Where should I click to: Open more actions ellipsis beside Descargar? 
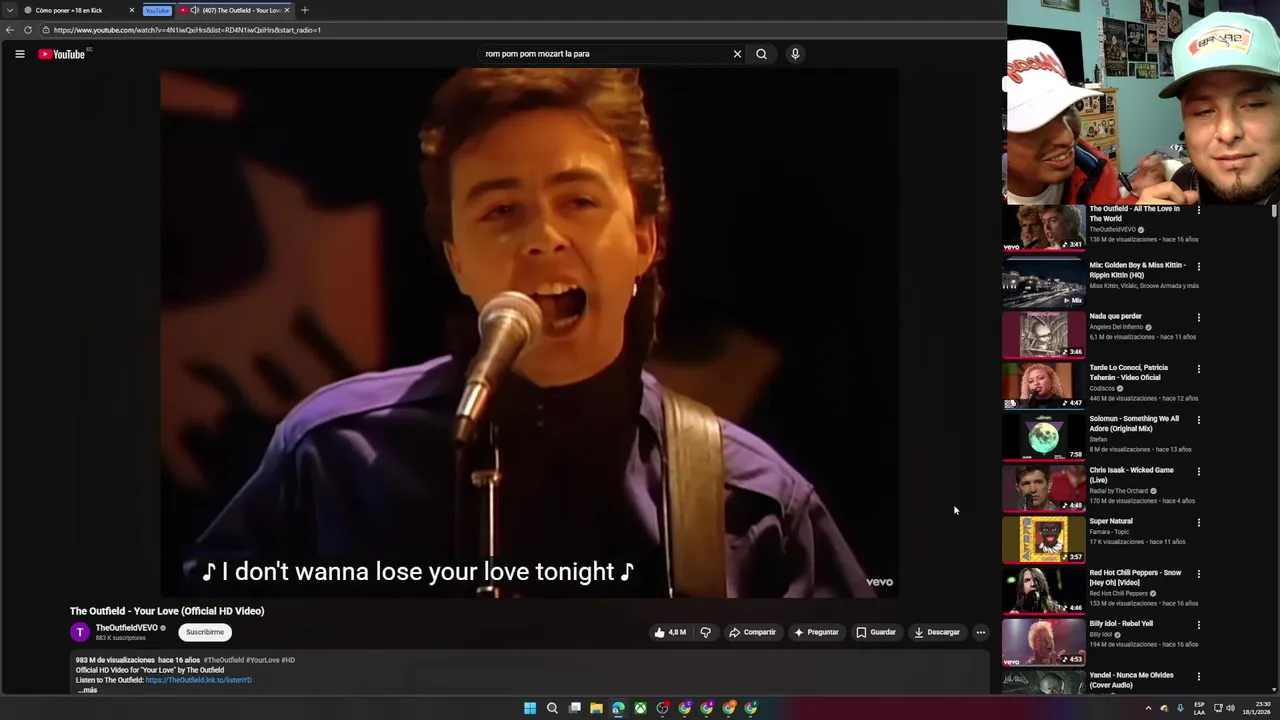click(x=981, y=632)
